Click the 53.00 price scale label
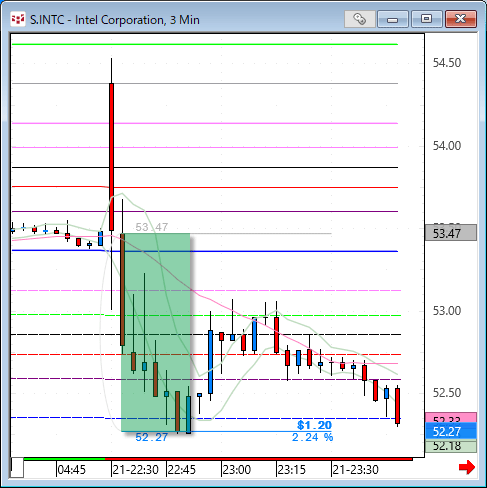Screen dimensions: 487x488 [x=447, y=311]
